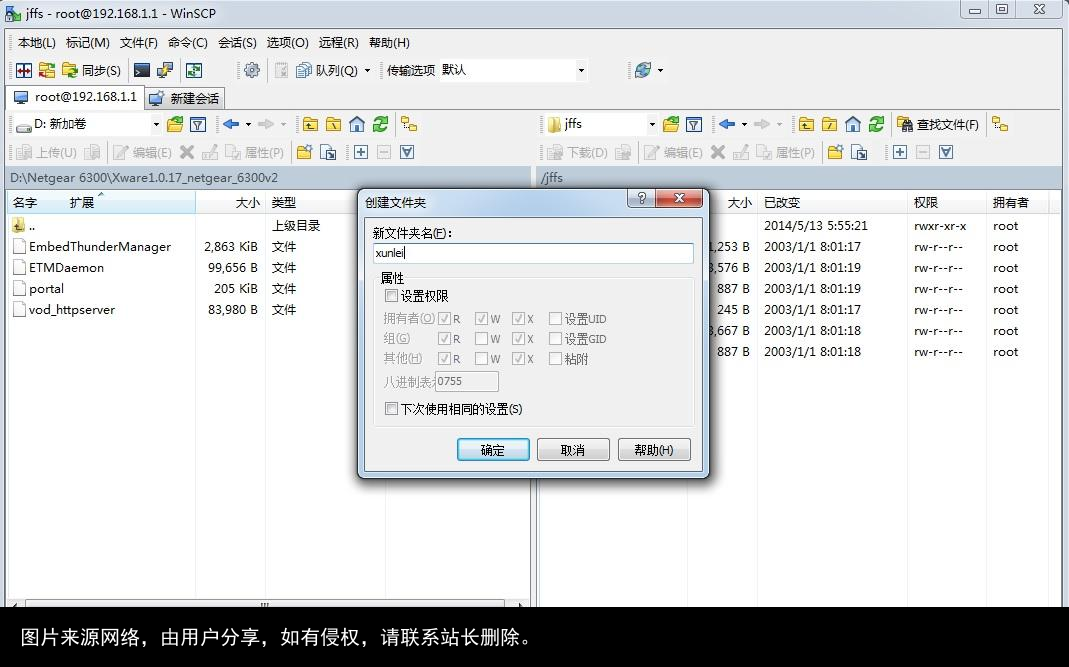The image size is (1069, 667).
Task: Click 查找文件(F) to search files
Action: coord(936,124)
